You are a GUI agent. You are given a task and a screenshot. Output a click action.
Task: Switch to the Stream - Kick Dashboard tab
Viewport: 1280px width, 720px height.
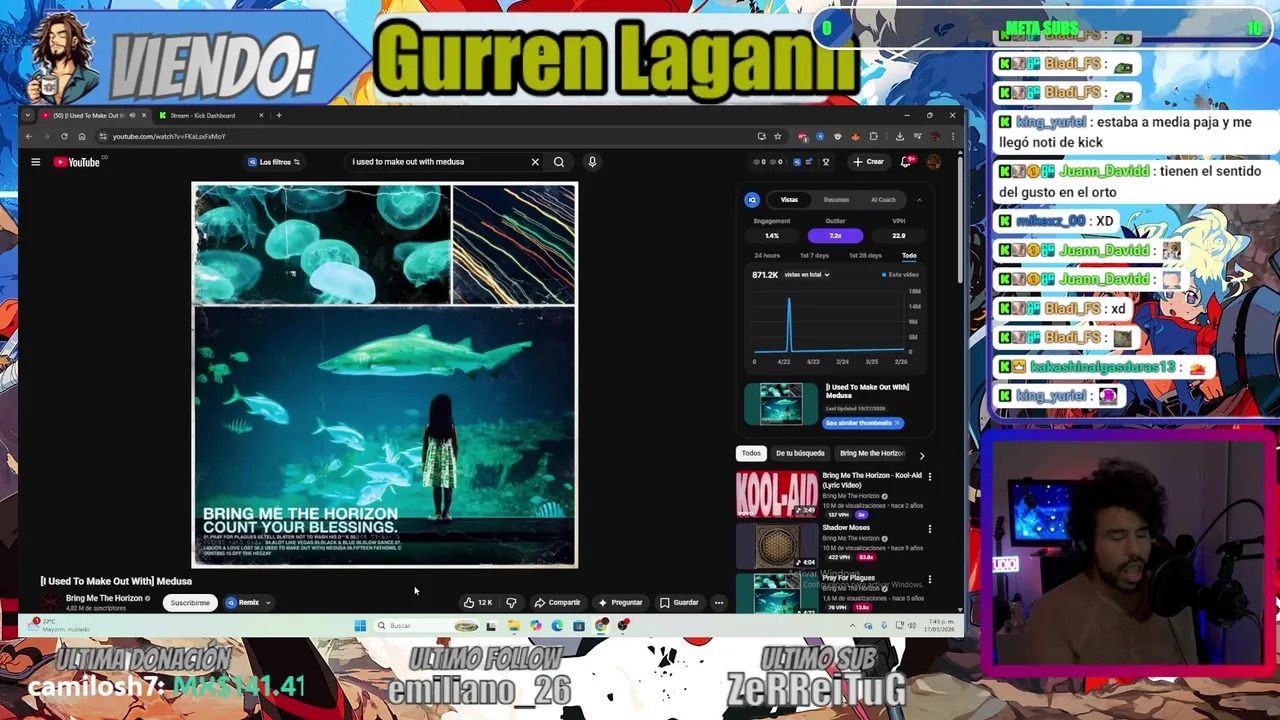[x=211, y=115]
